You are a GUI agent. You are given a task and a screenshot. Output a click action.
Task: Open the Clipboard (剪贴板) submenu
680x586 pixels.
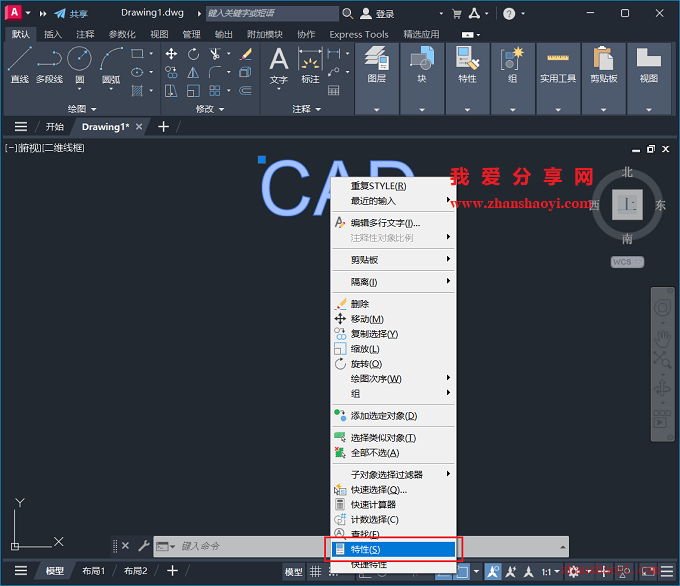pyautogui.click(x=393, y=259)
